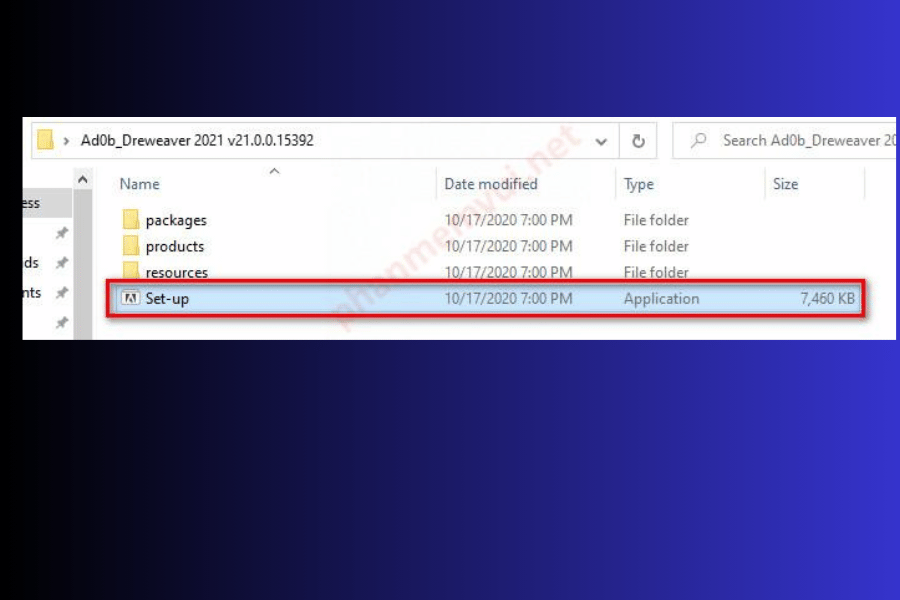Click the resources folder icon
Viewport: 900px width, 600px height.
coord(130,271)
